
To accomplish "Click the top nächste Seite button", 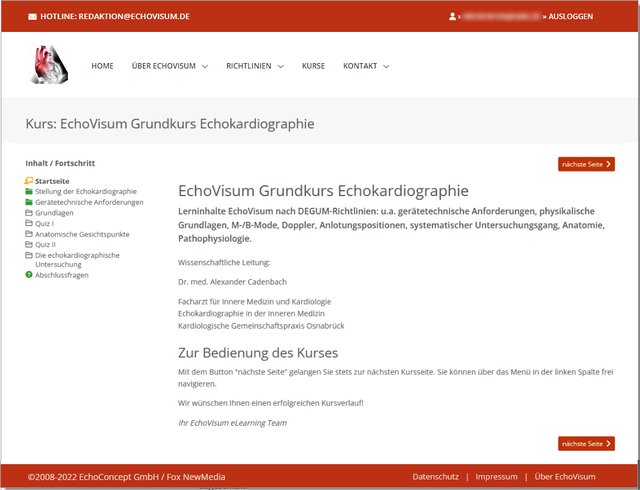I will (586, 164).
